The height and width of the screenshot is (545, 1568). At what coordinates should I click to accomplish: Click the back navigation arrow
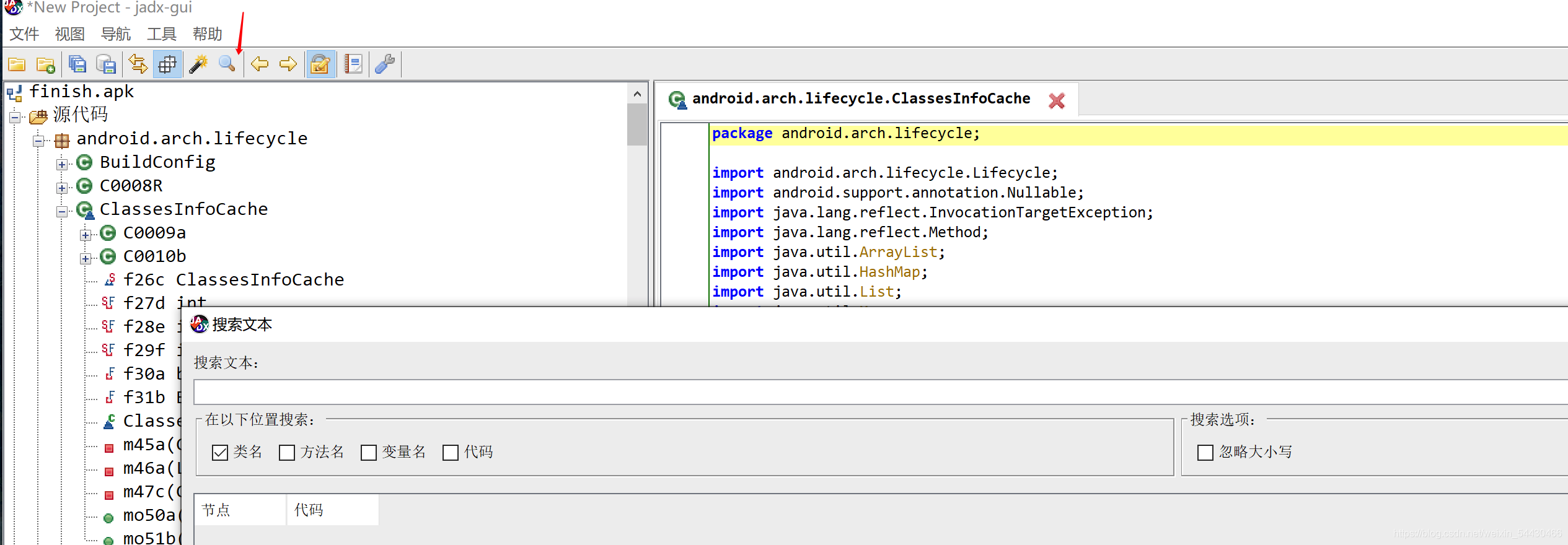260,64
